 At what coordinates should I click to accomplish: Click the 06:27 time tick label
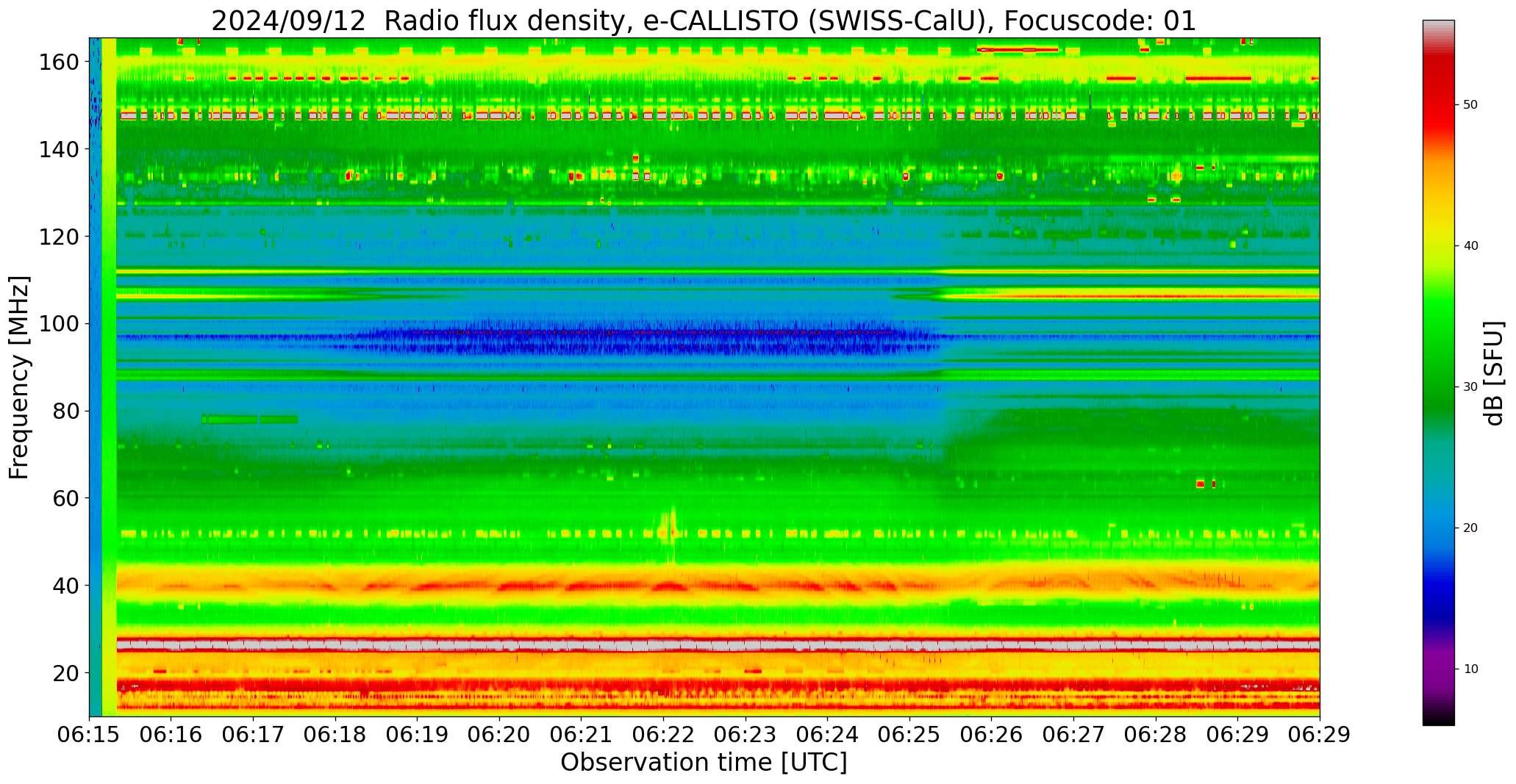click(x=1073, y=735)
